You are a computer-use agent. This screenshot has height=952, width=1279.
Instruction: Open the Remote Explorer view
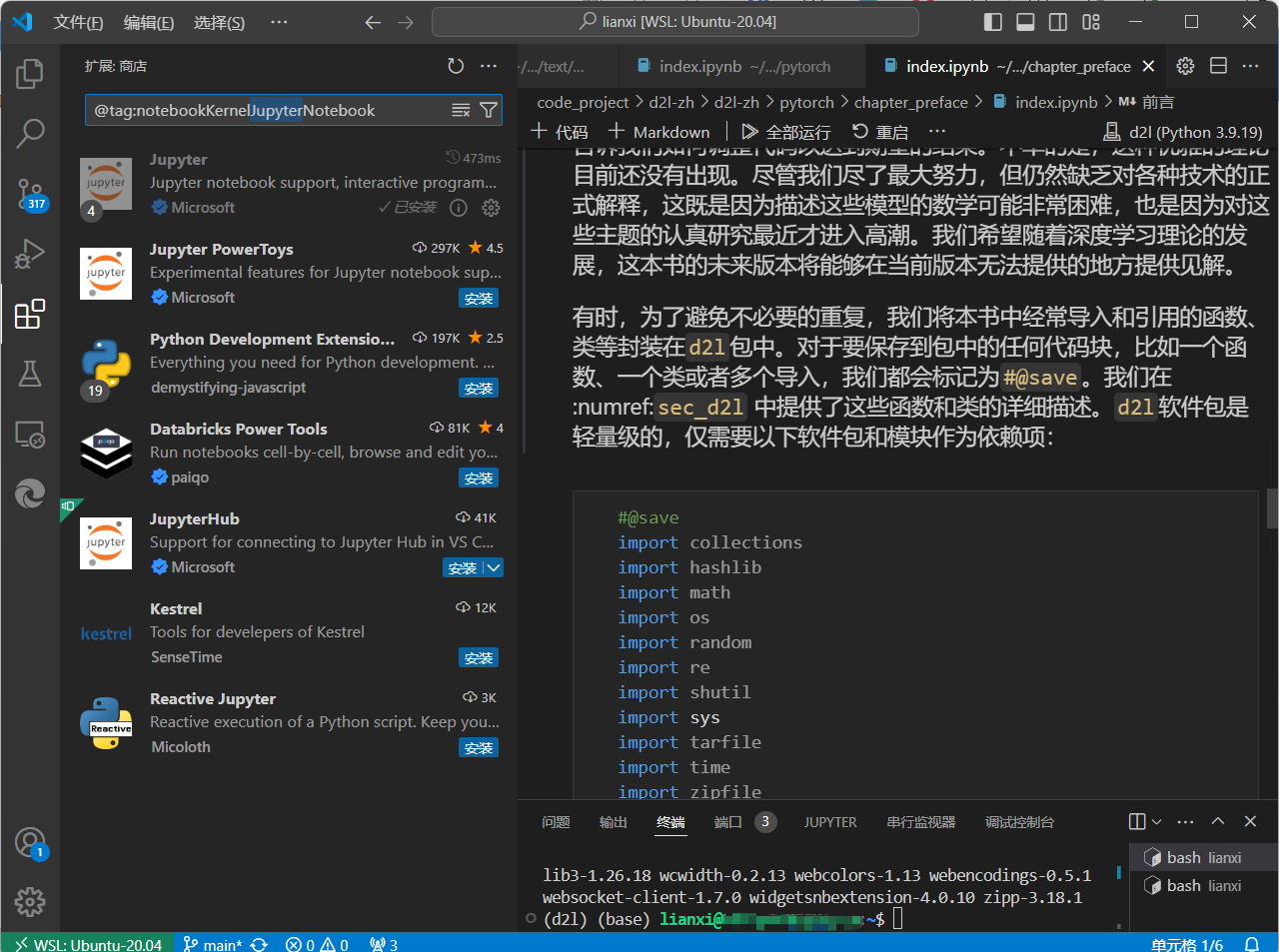[30, 434]
